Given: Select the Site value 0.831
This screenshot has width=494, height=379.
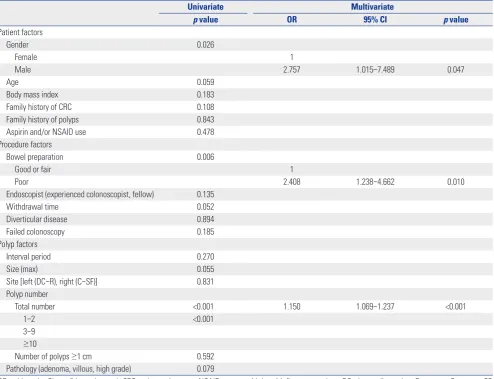Looking at the screenshot, I should 205,282.
